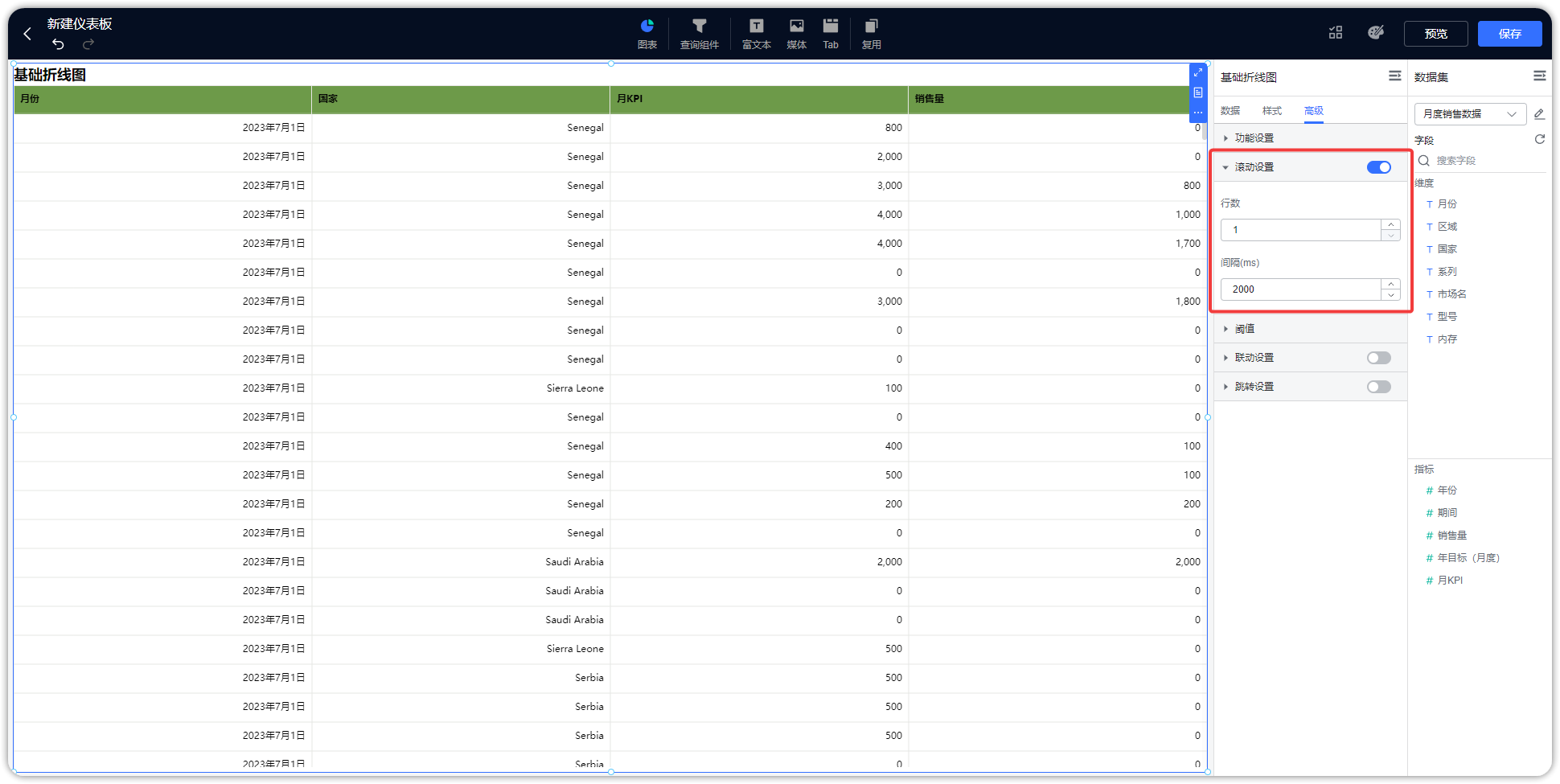Expand the 功能设置 section

click(x=1311, y=138)
